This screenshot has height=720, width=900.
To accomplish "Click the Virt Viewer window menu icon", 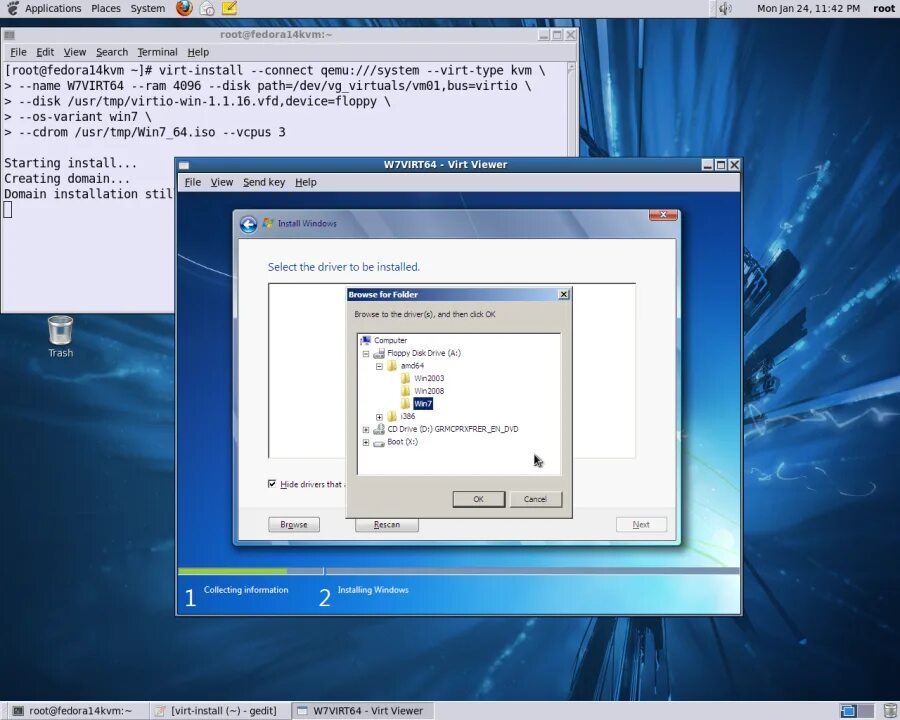I will (x=184, y=165).
